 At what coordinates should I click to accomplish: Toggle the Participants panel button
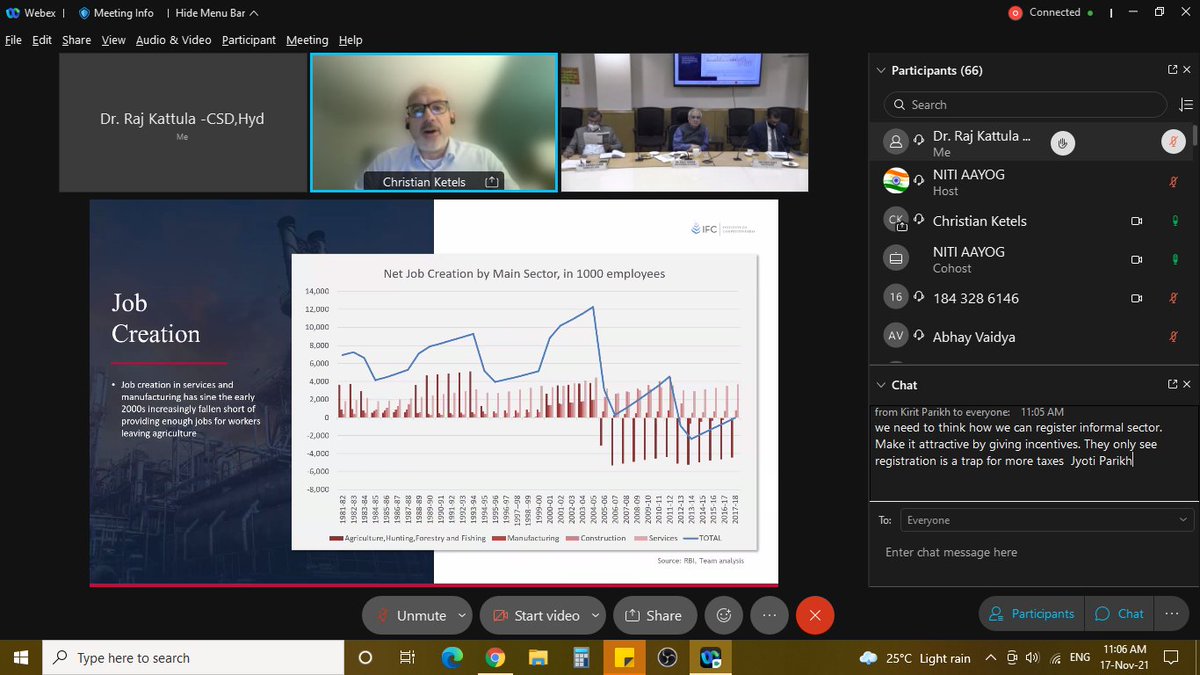click(1031, 614)
